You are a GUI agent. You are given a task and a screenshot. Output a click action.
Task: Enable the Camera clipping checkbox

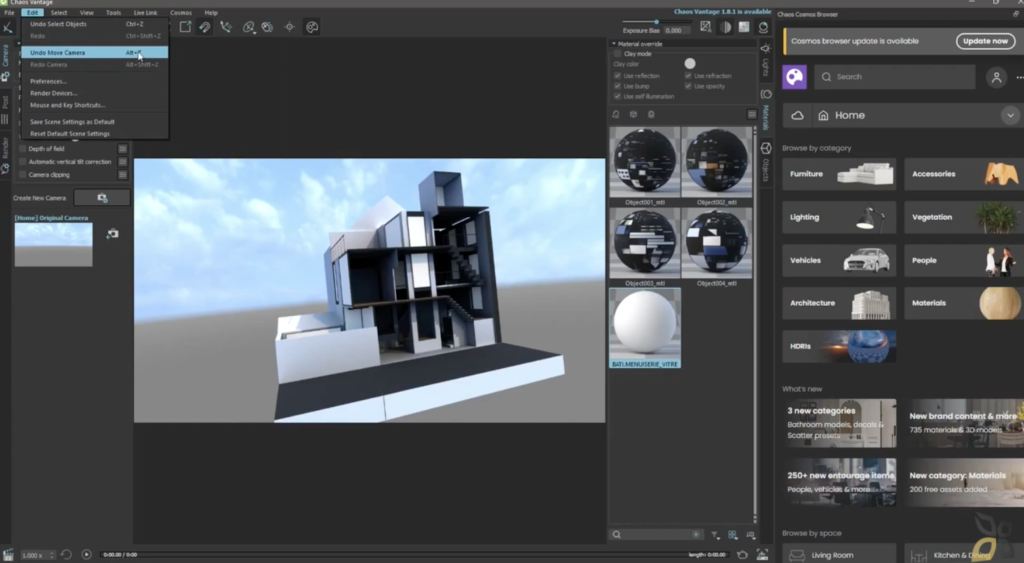(x=23, y=175)
